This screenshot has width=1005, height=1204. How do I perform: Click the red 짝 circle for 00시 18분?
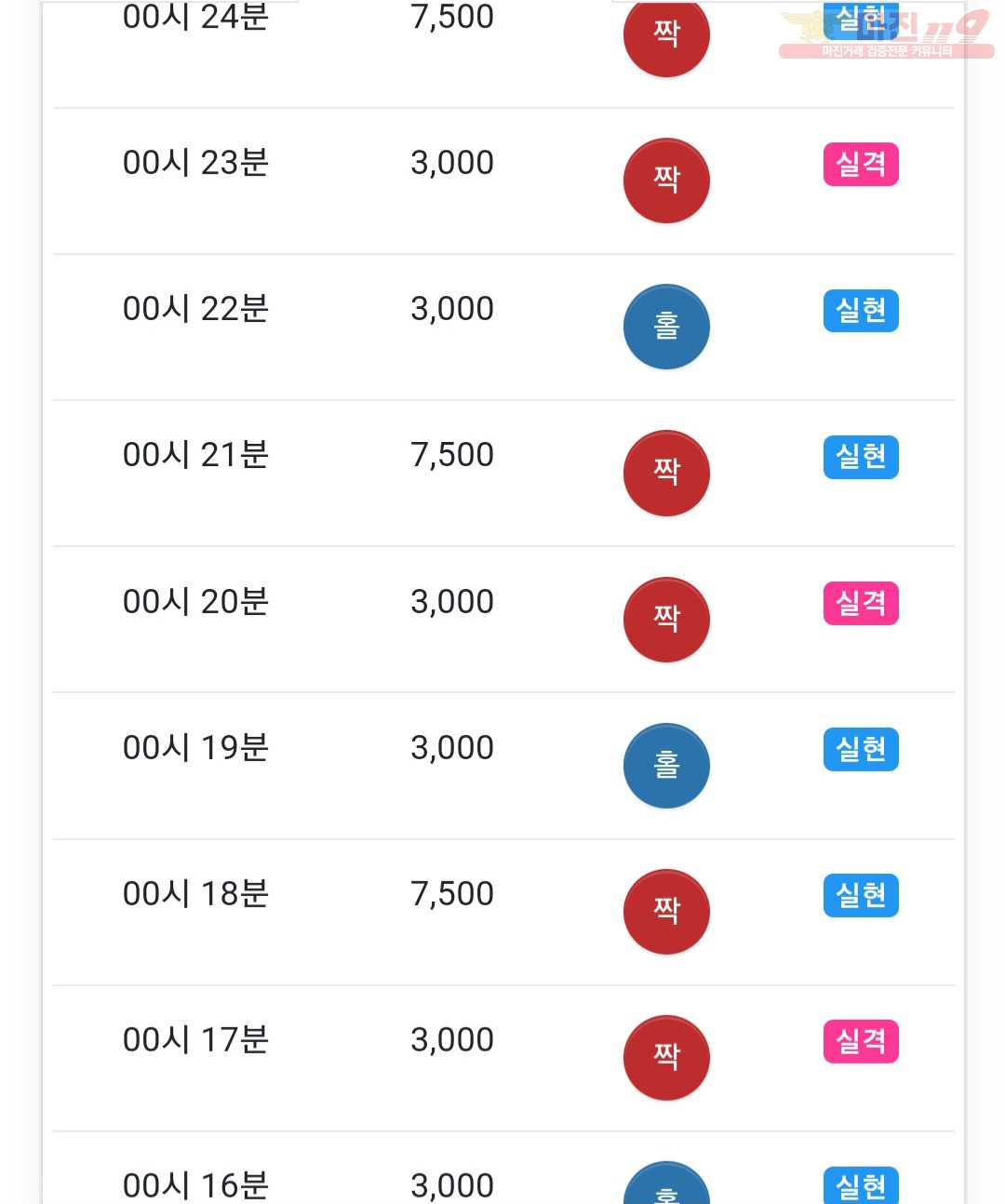tap(666, 912)
